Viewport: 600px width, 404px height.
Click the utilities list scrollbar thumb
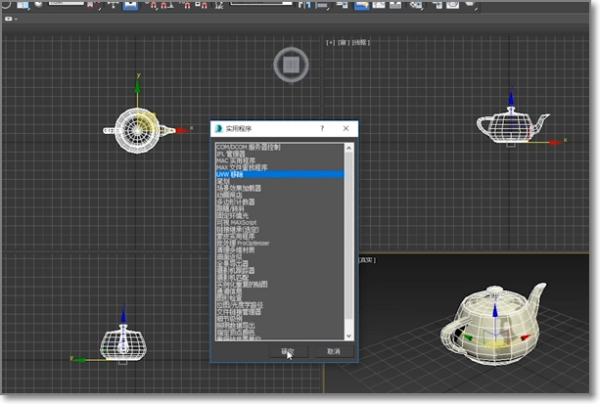click(x=349, y=235)
